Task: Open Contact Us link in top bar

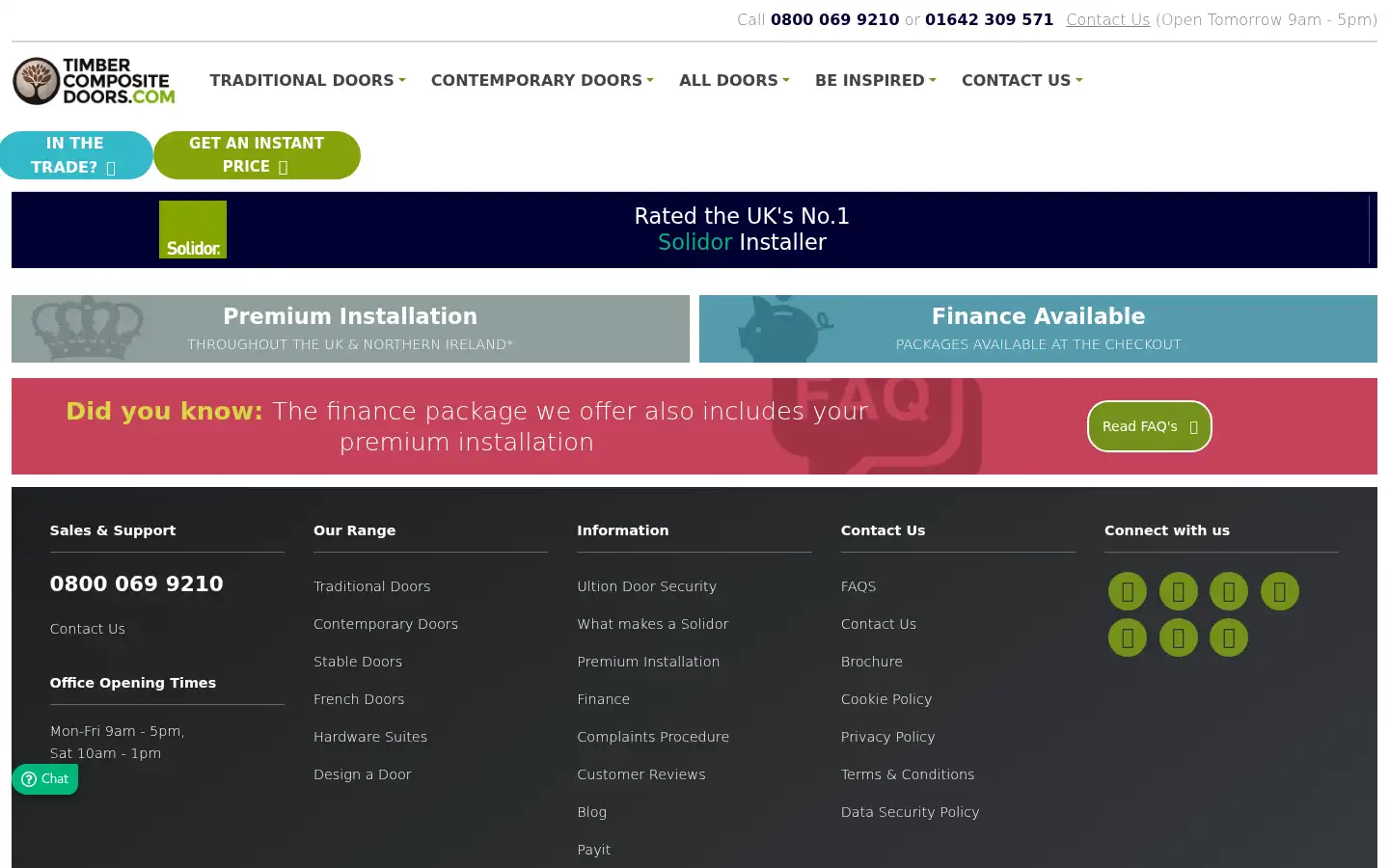Action: 1107,19
